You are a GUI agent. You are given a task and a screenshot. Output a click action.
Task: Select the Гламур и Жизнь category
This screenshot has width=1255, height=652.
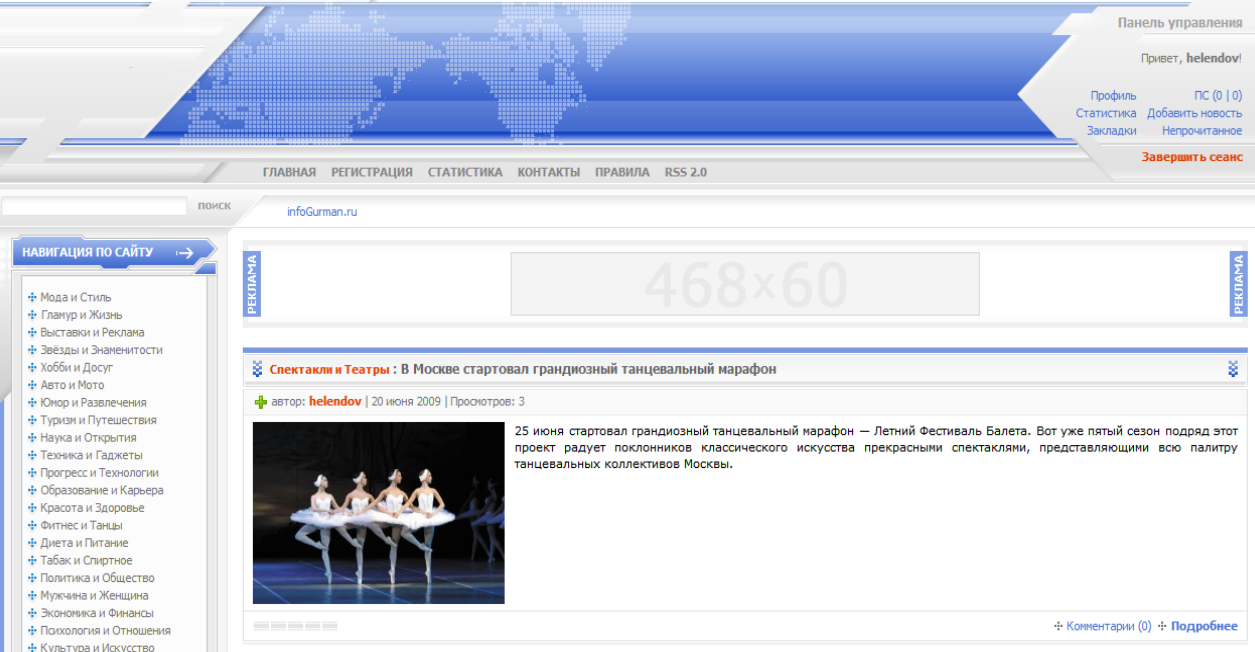pos(81,315)
